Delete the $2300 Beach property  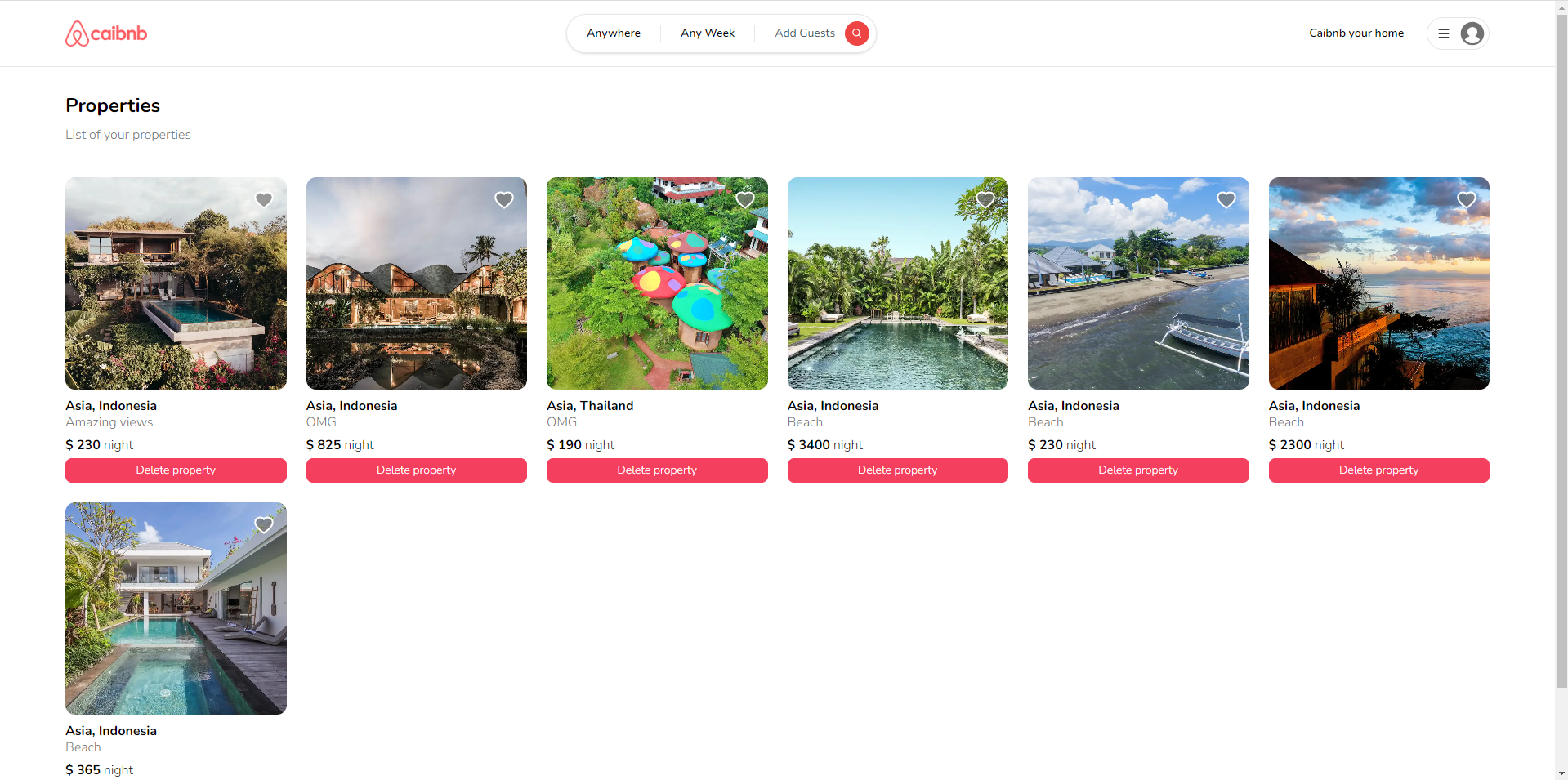[x=1379, y=470]
